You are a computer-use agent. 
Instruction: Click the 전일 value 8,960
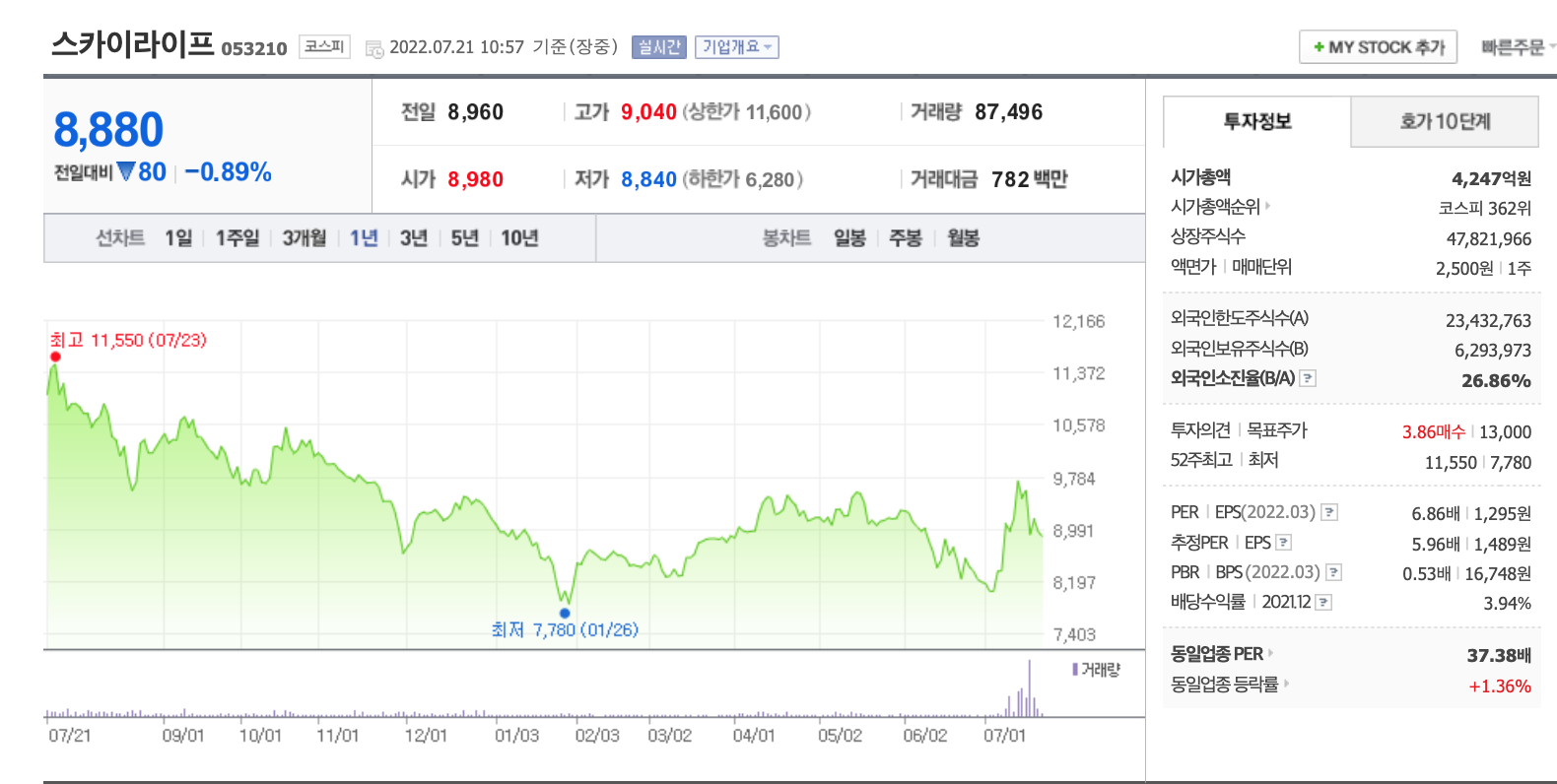(475, 112)
